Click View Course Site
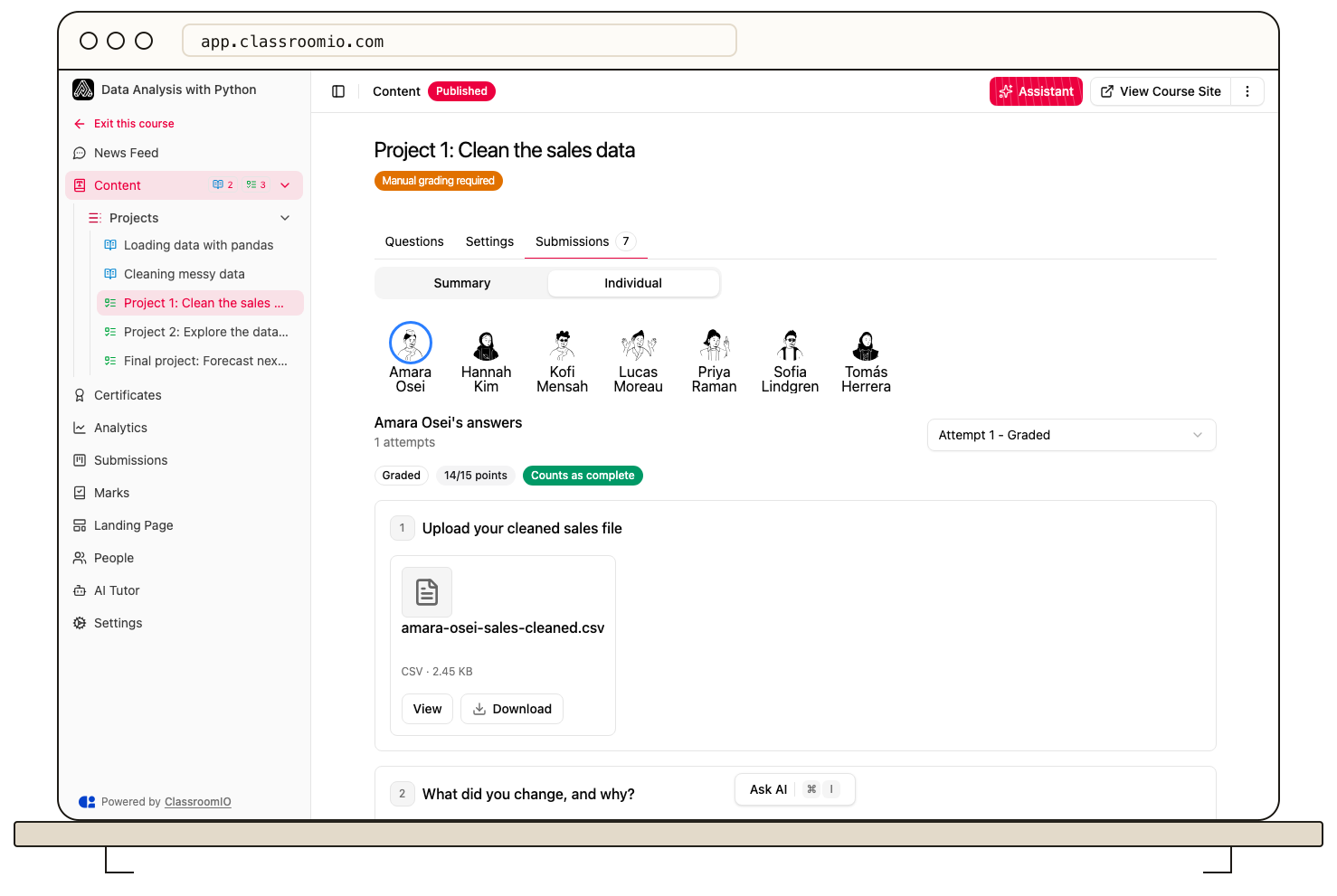Image resolution: width=1337 pixels, height=896 pixels. tap(1161, 91)
